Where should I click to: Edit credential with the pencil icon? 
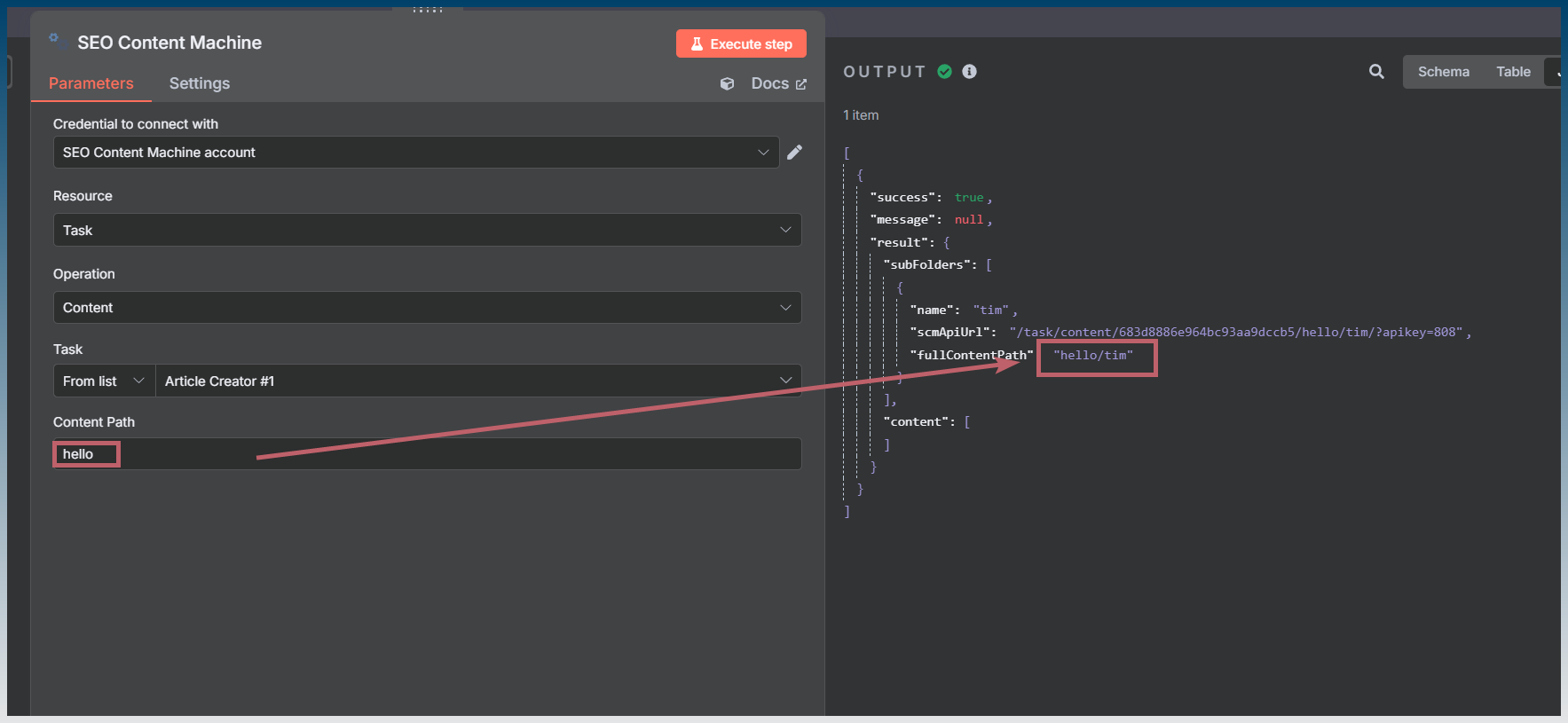click(795, 152)
